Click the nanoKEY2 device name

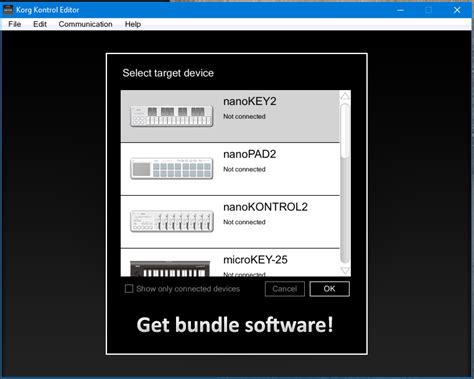250,101
